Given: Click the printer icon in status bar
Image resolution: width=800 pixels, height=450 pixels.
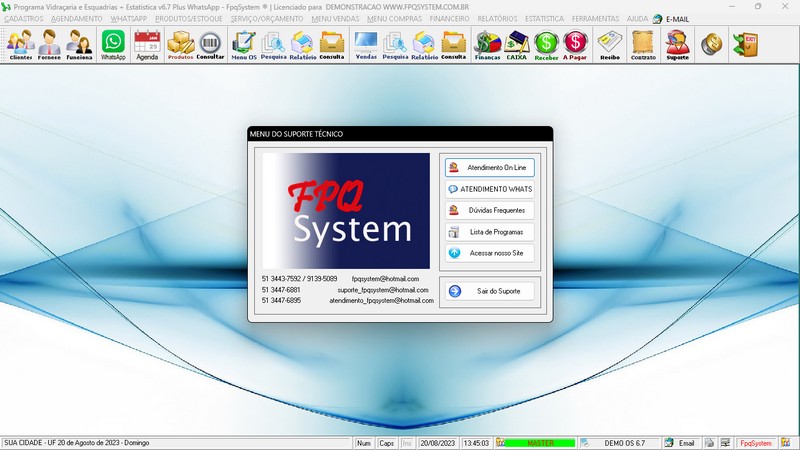Looking at the screenshot, I should click(709, 443).
